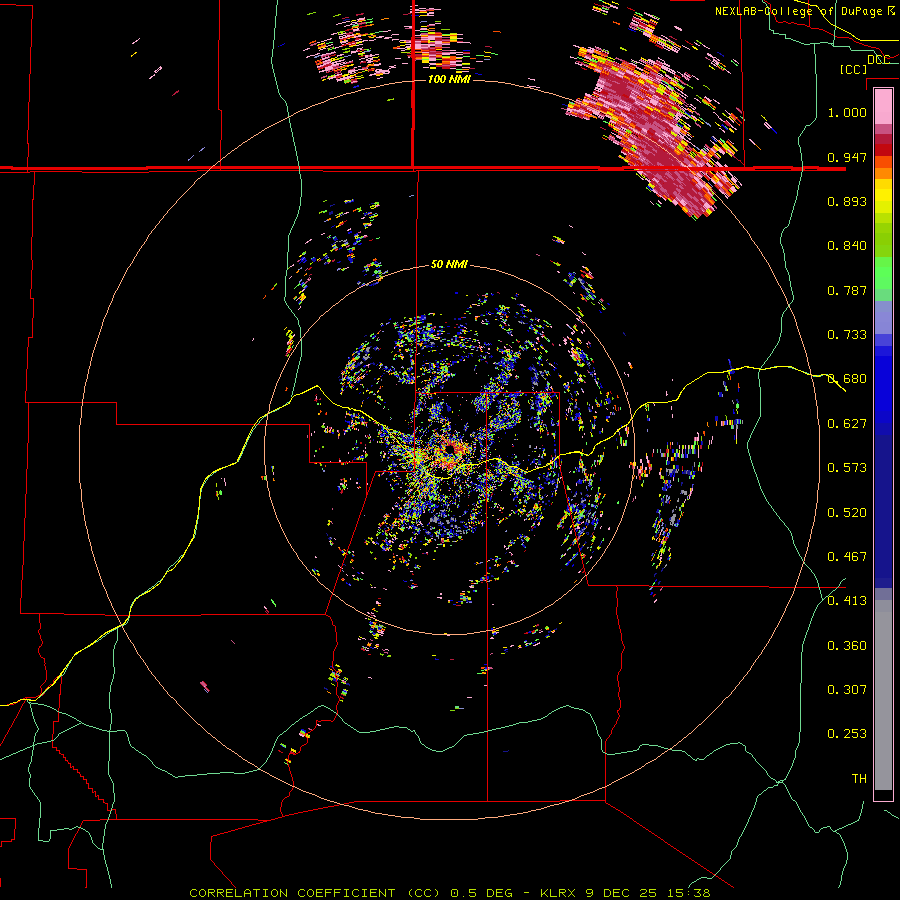Click the 0.307 legend value
This screenshot has height=900, width=900.
847,690
